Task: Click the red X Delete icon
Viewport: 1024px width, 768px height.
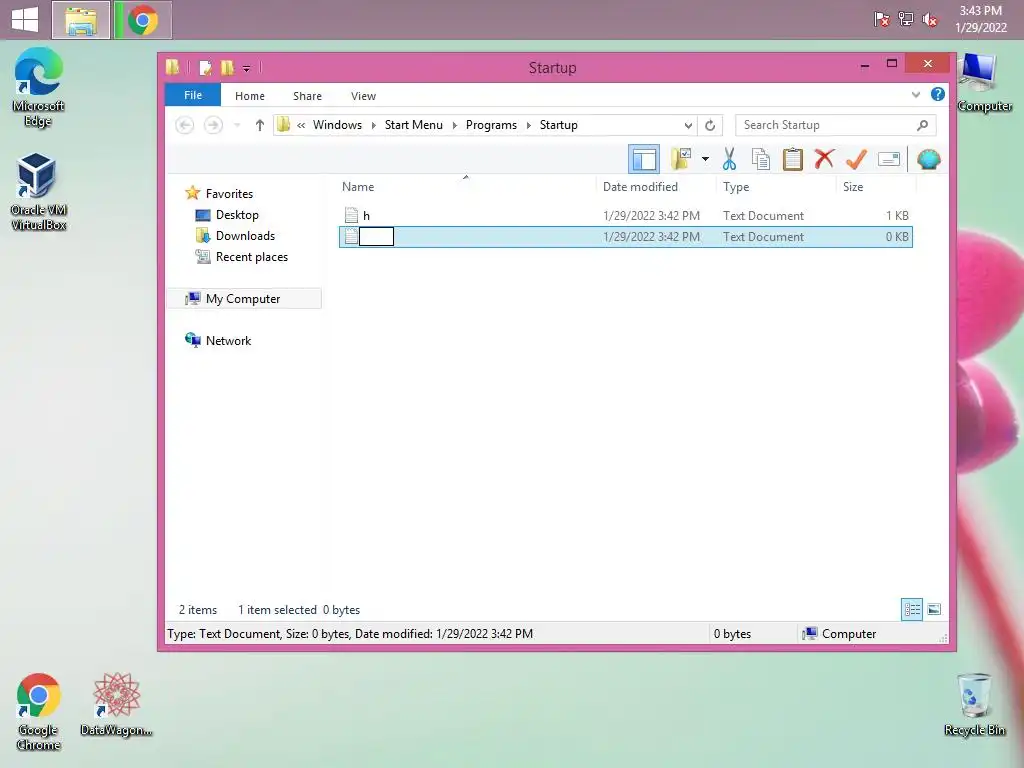Action: point(824,159)
